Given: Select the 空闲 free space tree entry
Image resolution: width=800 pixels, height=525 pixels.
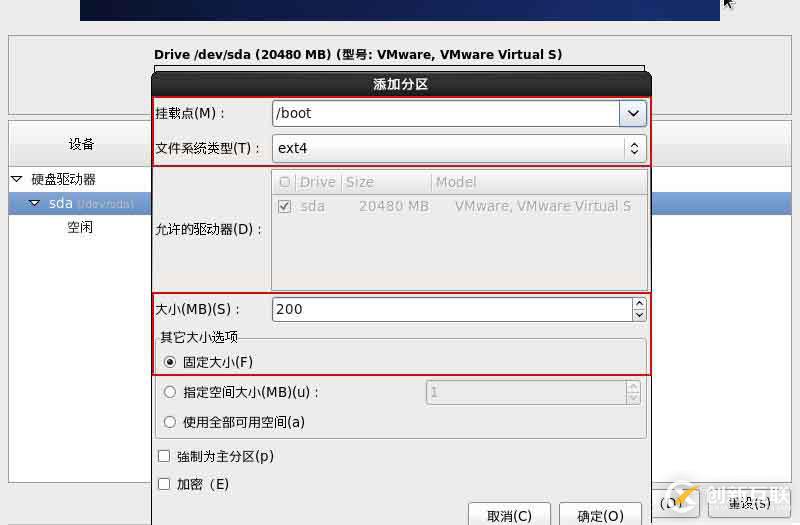Looking at the screenshot, I should pyautogui.click(x=80, y=227).
